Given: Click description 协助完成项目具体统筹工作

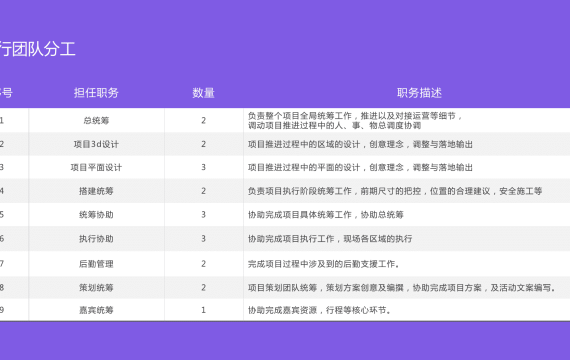Looking at the screenshot, I should pos(326,215).
